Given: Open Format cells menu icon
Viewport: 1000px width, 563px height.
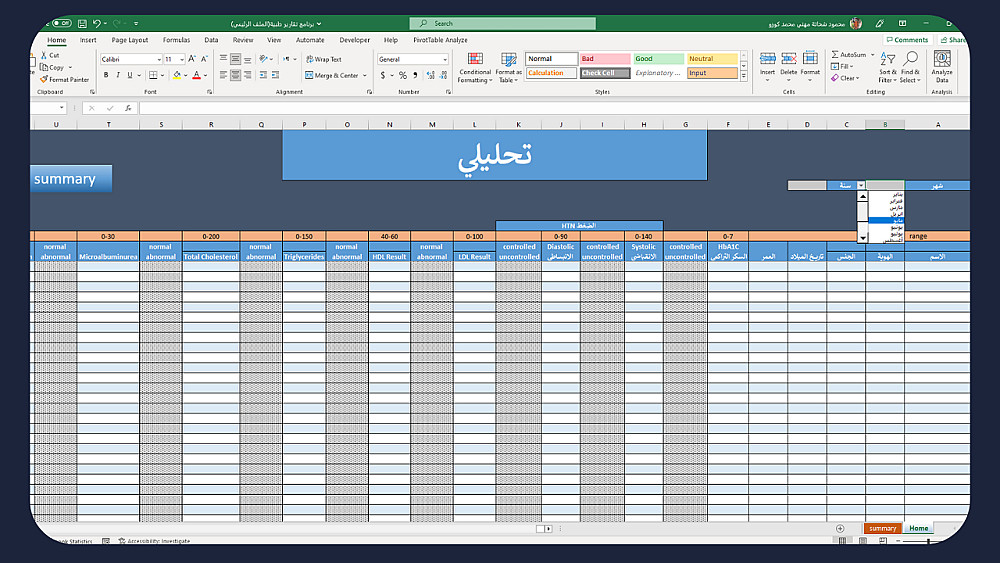Looking at the screenshot, I should click(810, 59).
